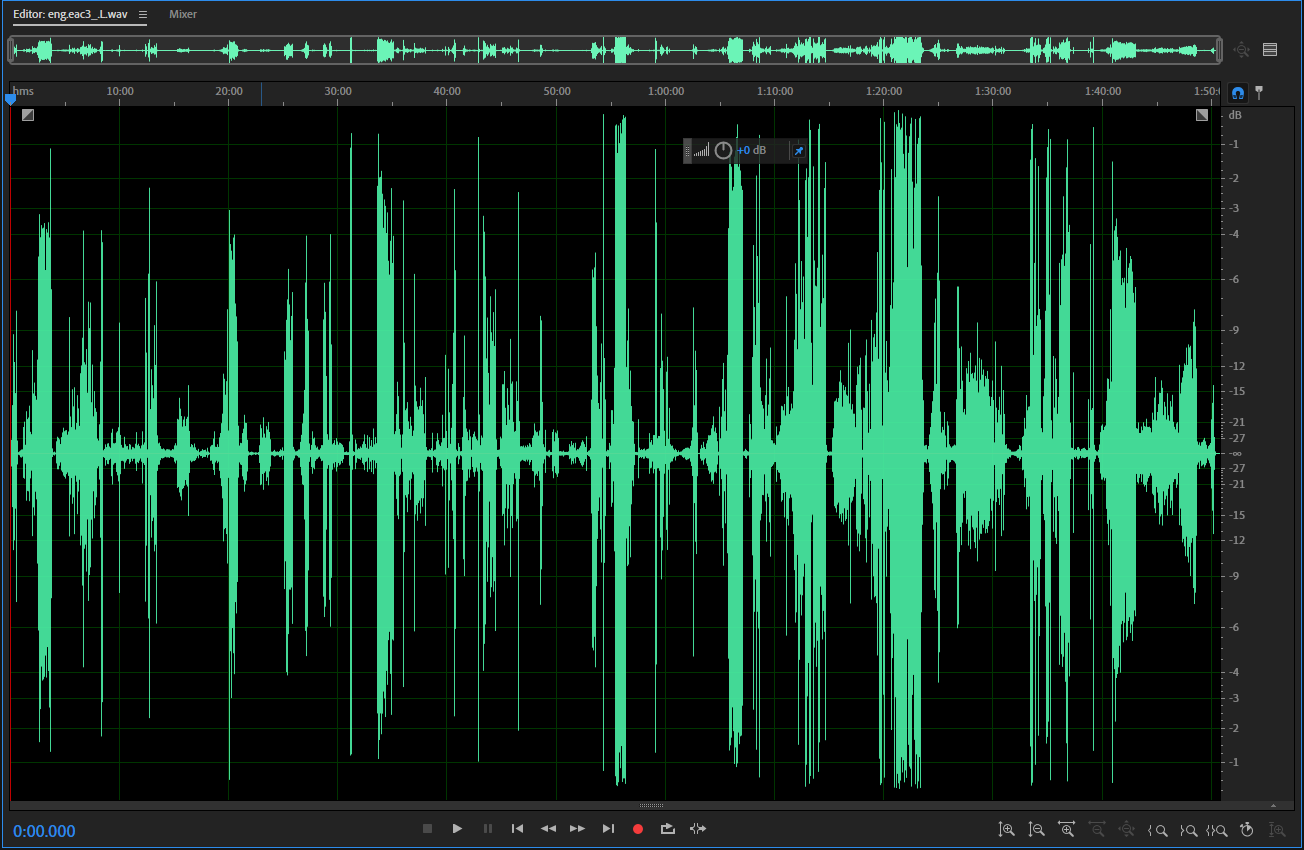Viewport: 1304px width, 850px height.
Task: Zoom in amplitude
Action: point(1007,830)
